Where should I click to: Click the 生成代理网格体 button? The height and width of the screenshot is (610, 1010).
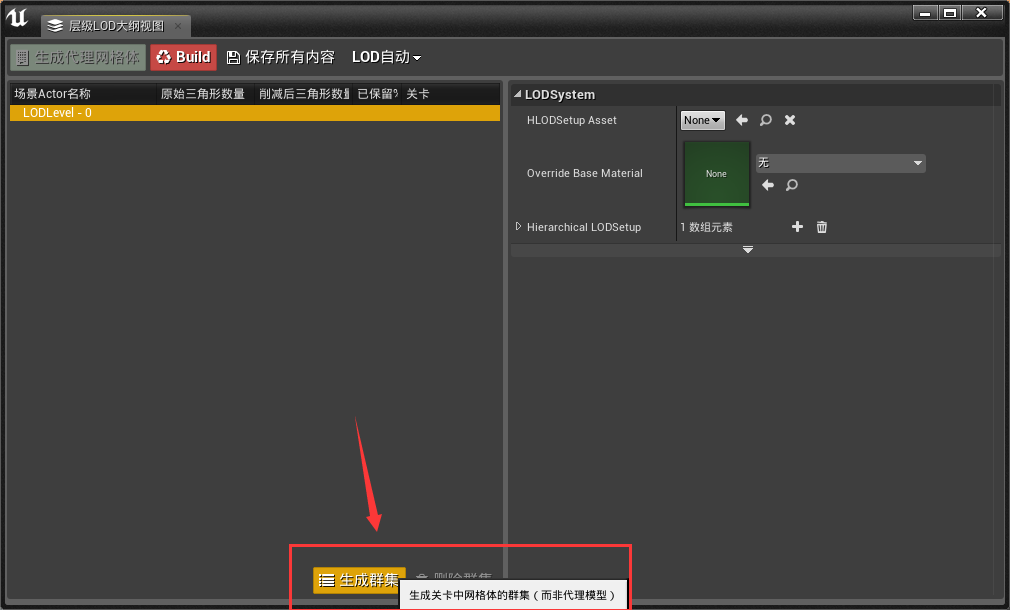(x=78, y=57)
